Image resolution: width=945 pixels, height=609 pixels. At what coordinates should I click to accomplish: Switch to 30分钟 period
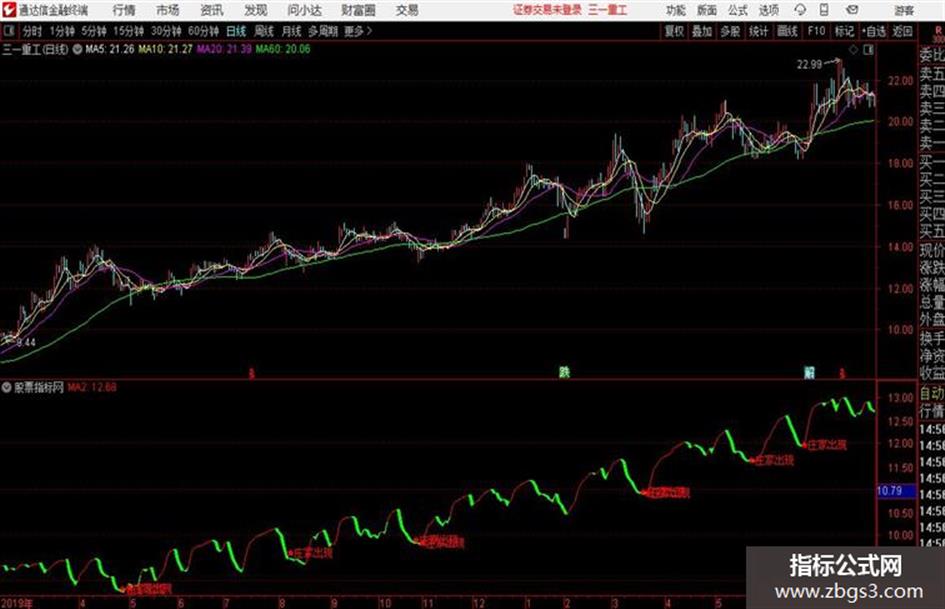(x=166, y=31)
